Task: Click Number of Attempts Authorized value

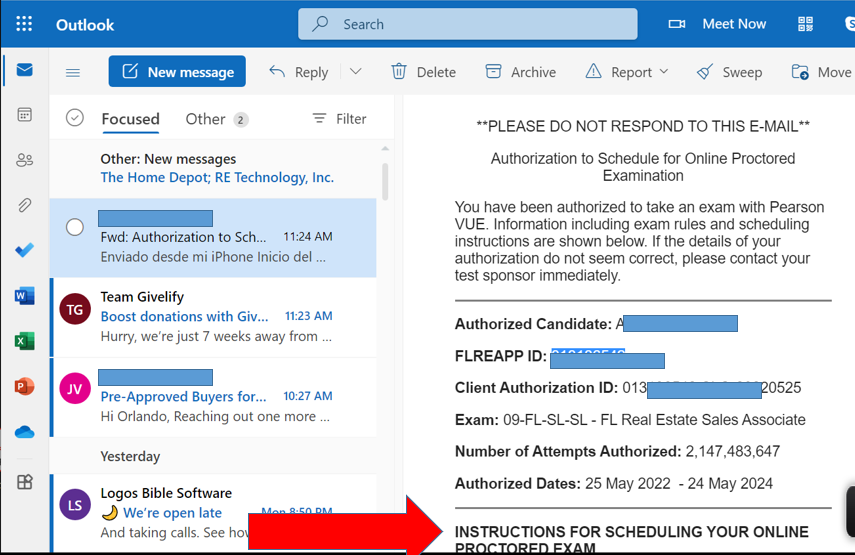Action: tap(732, 451)
